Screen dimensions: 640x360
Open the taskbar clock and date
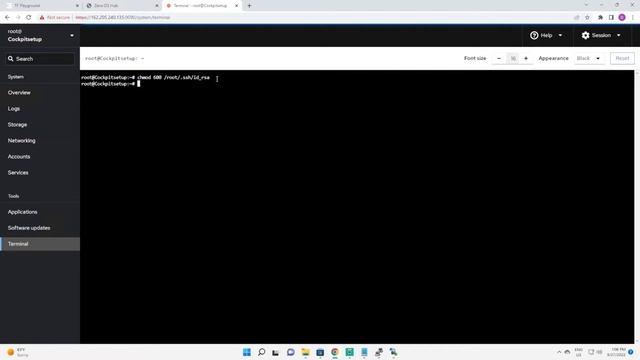pos(616,352)
